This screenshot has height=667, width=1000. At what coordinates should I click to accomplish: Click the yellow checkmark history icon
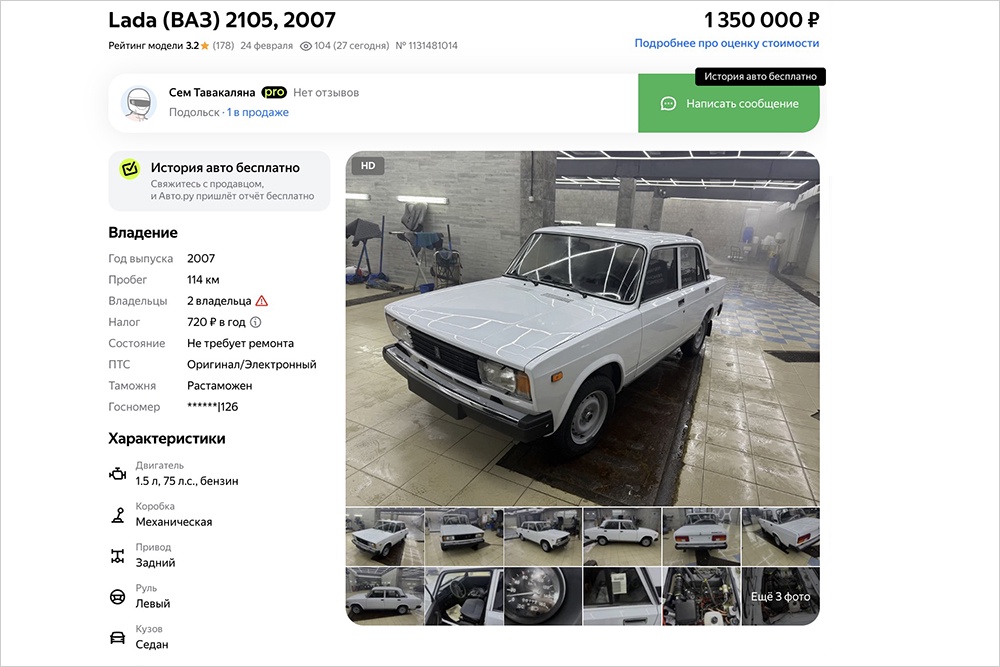(x=129, y=169)
